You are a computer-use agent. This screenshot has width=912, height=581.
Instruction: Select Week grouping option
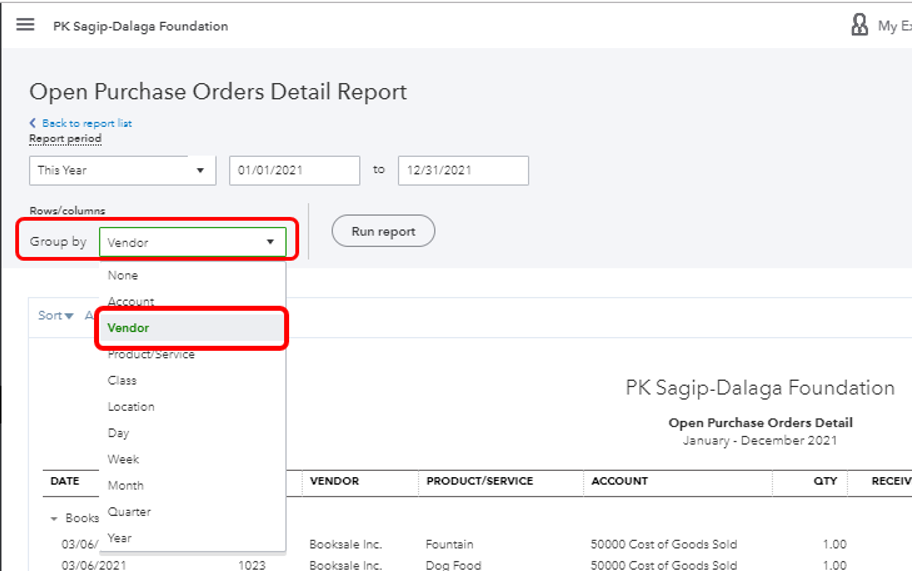coord(193,459)
